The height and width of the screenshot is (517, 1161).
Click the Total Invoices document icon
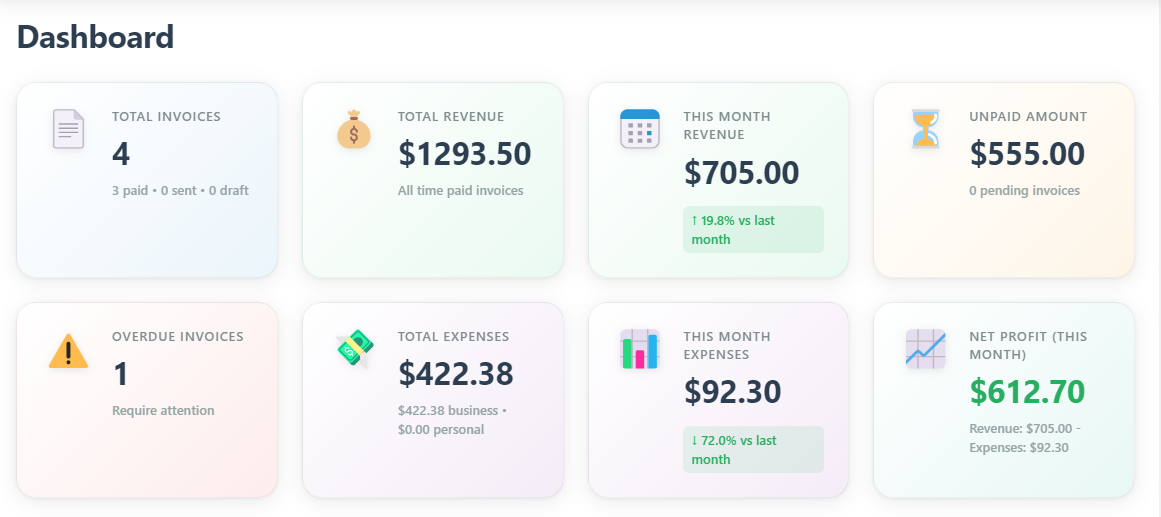point(68,130)
